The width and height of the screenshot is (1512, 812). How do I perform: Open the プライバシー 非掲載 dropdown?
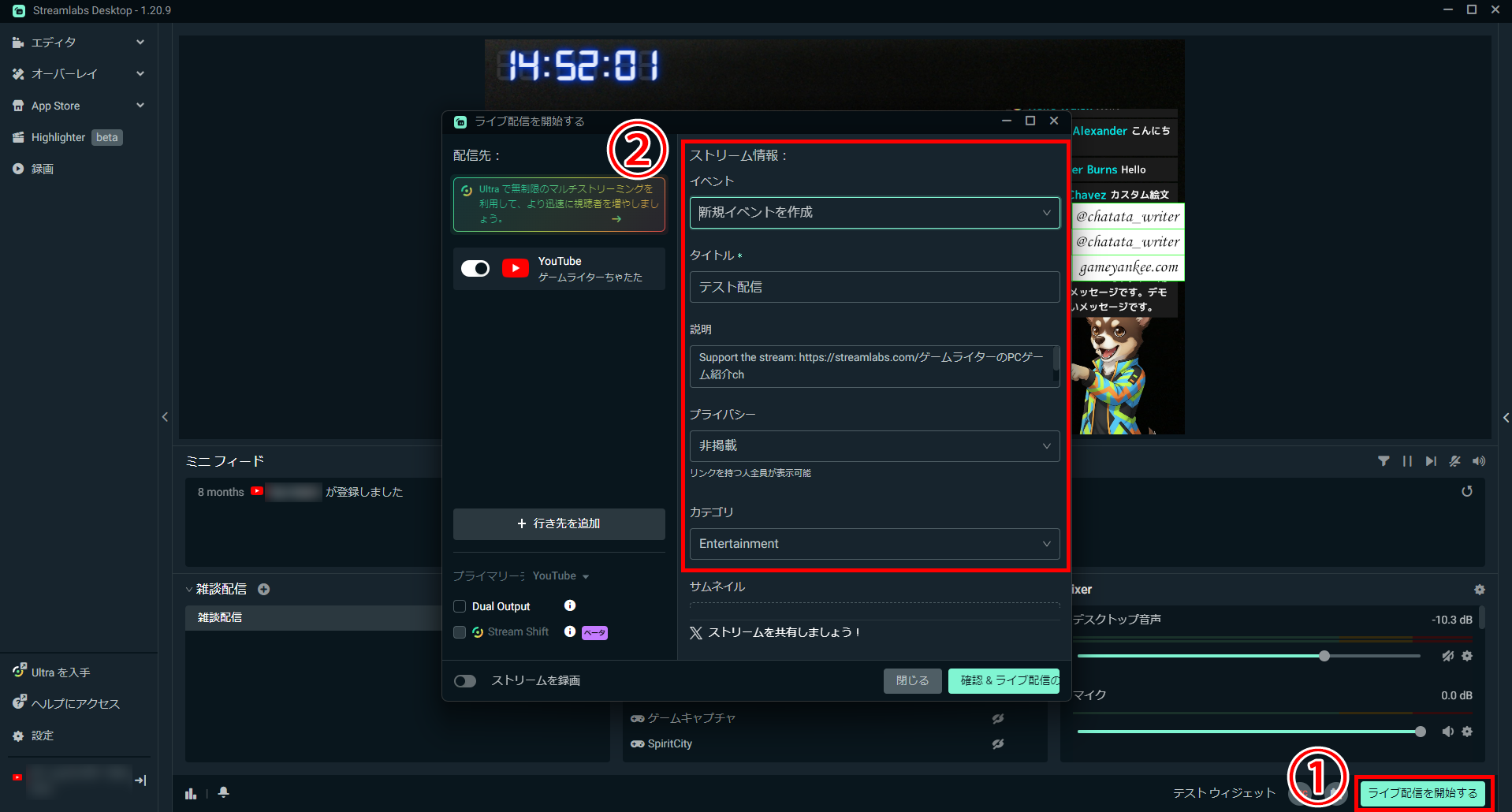pyautogui.click(x=874, y=446)
